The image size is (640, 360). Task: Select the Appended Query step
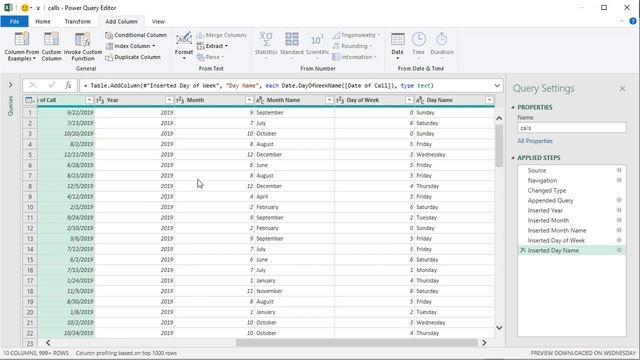click(550, 200)
